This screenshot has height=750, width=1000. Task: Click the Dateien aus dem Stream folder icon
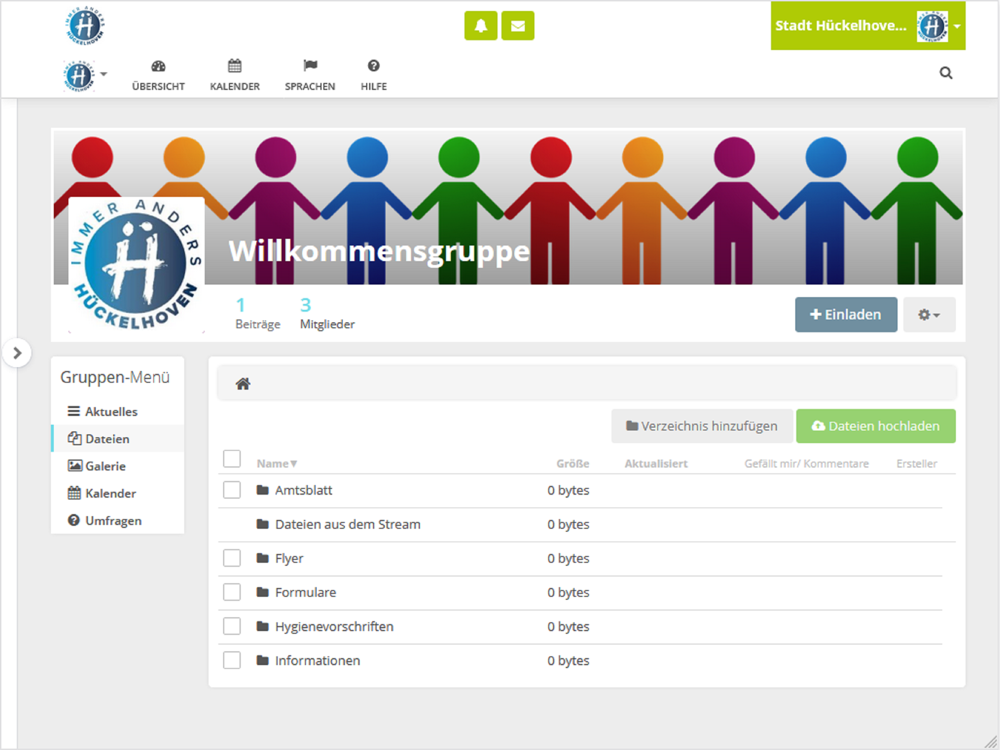[x=262, y=524]
